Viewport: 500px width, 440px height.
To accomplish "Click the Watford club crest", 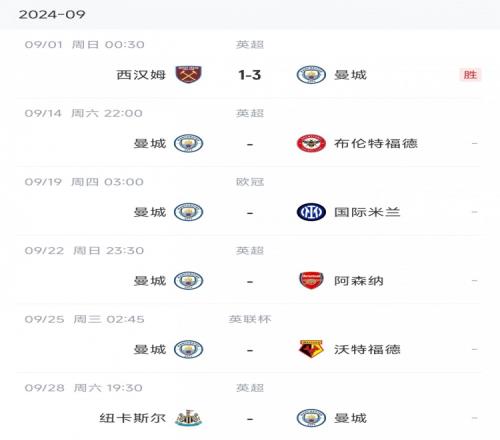I will coord(311,349).
